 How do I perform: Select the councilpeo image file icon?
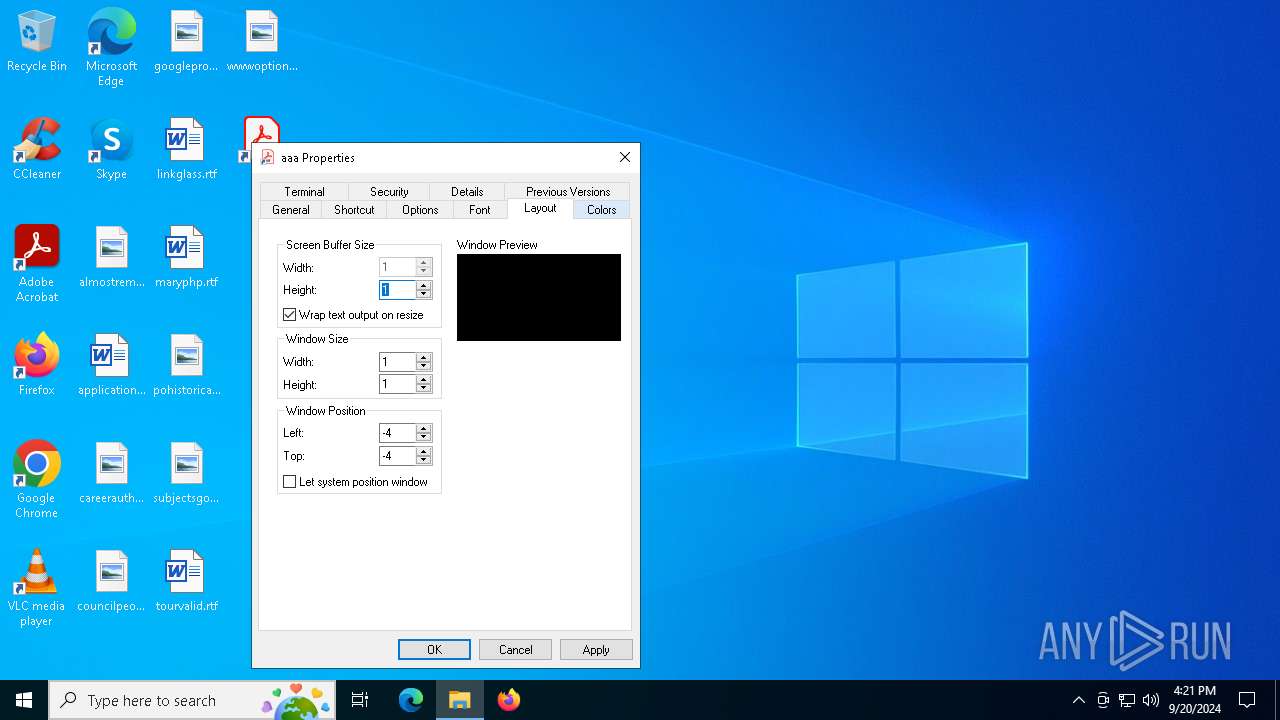(x=111, y=582)
